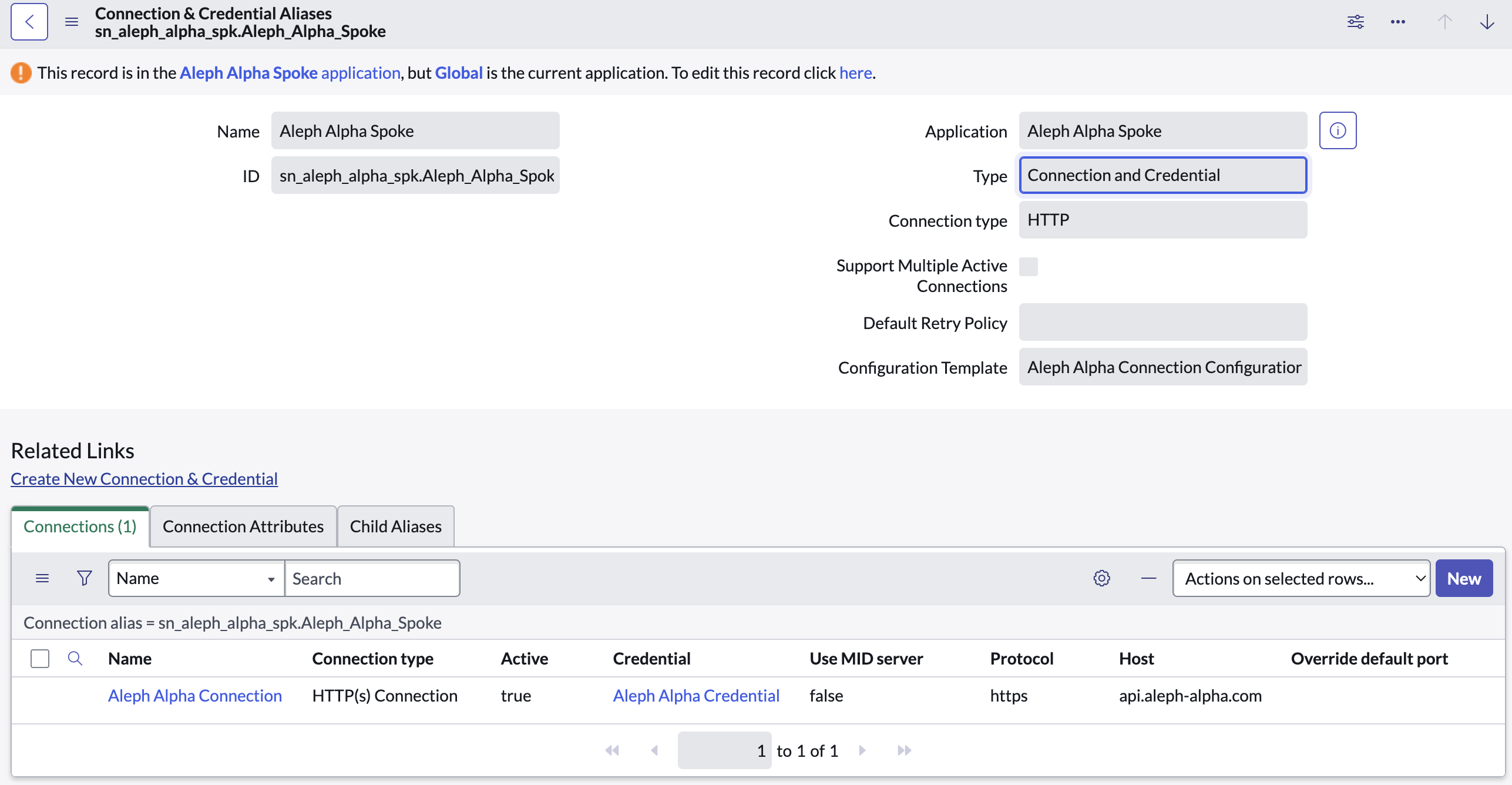
Task: Click the Global application link
Action: click(x=459, y=73)
